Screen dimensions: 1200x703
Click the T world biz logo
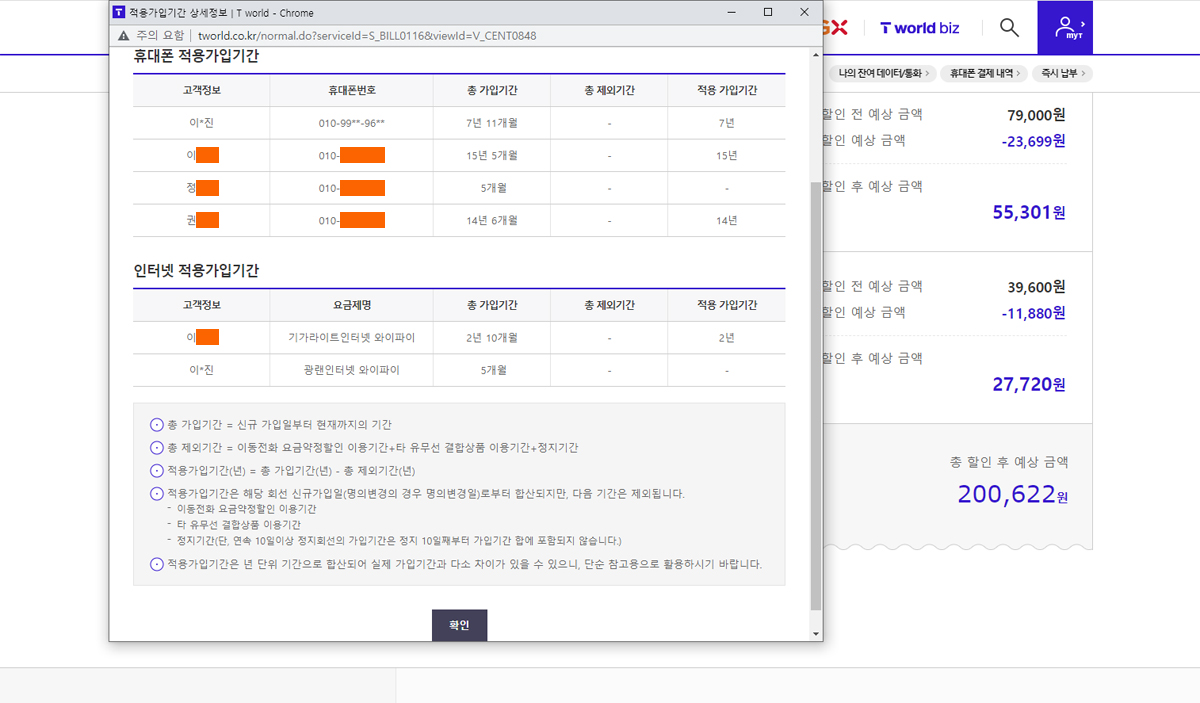(919, 28)
